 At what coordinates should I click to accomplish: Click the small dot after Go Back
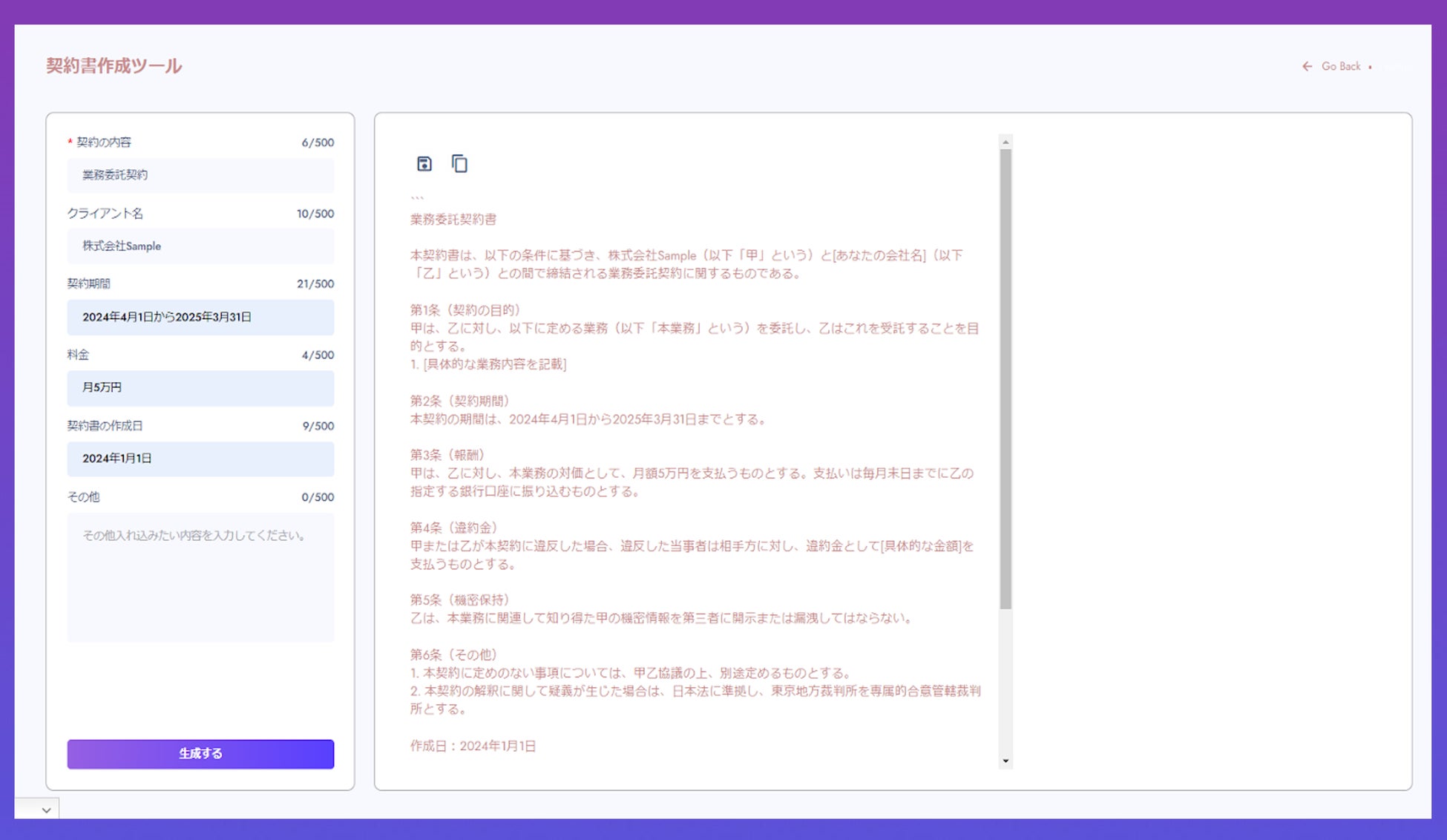tap(1370, 68)
